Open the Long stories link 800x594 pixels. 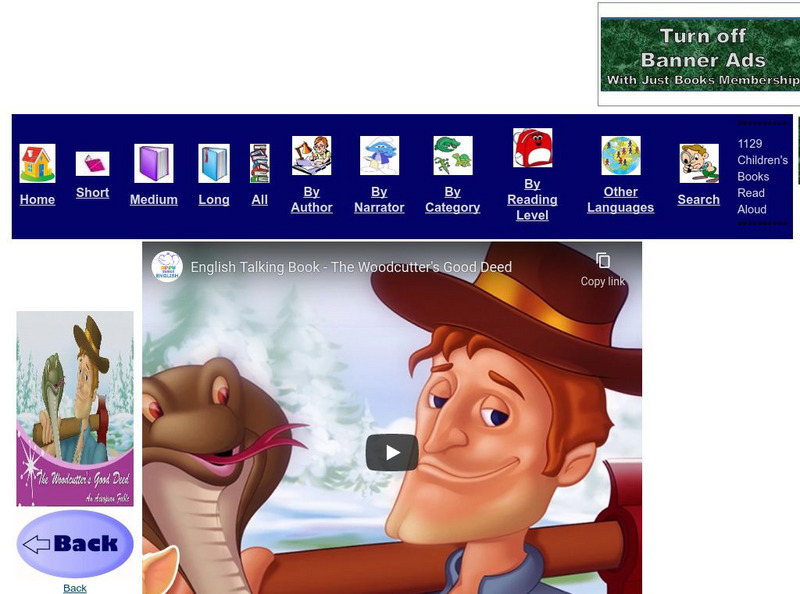point(214,200)
